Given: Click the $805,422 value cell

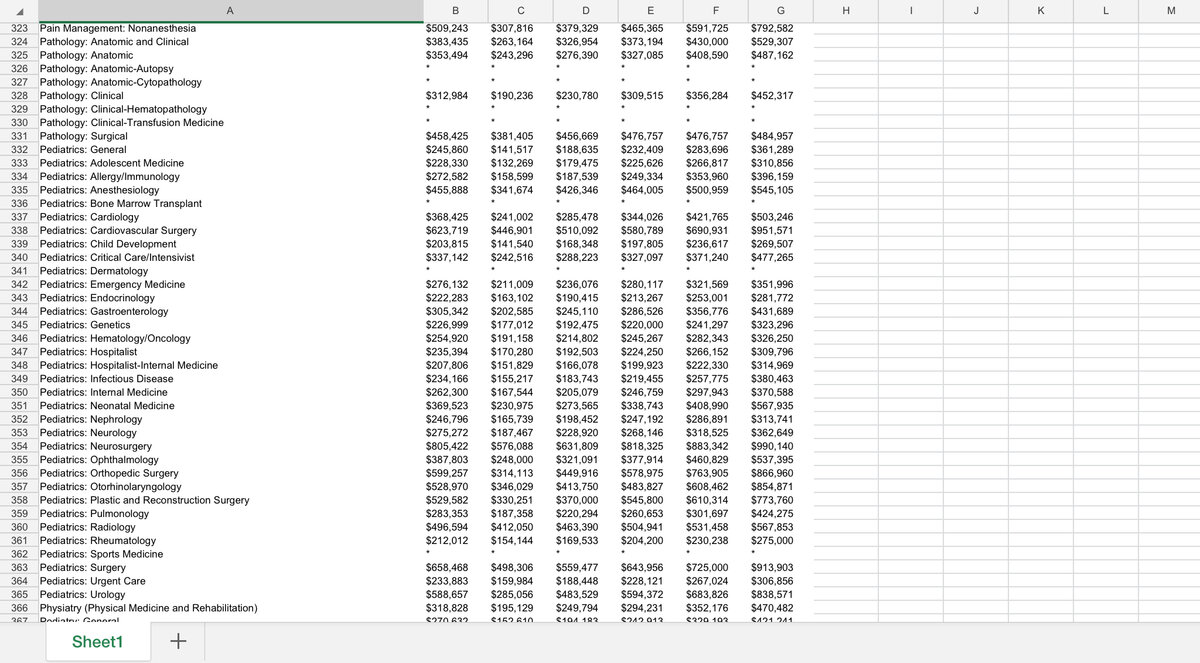Looking at the screenshot, I should click(447, 446).
